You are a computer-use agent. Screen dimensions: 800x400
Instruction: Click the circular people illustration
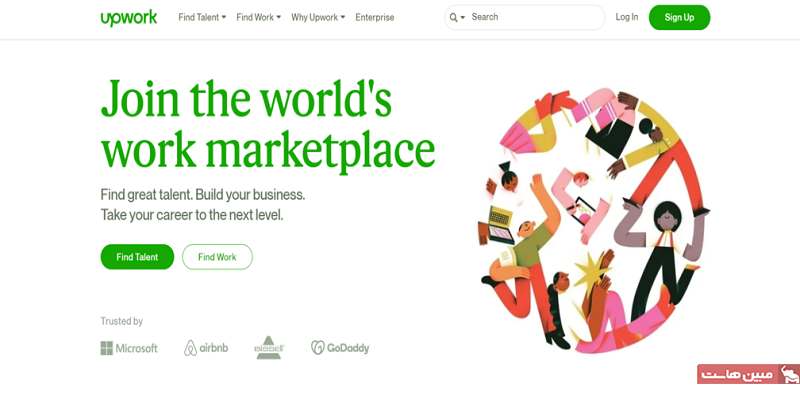(592, 220)
